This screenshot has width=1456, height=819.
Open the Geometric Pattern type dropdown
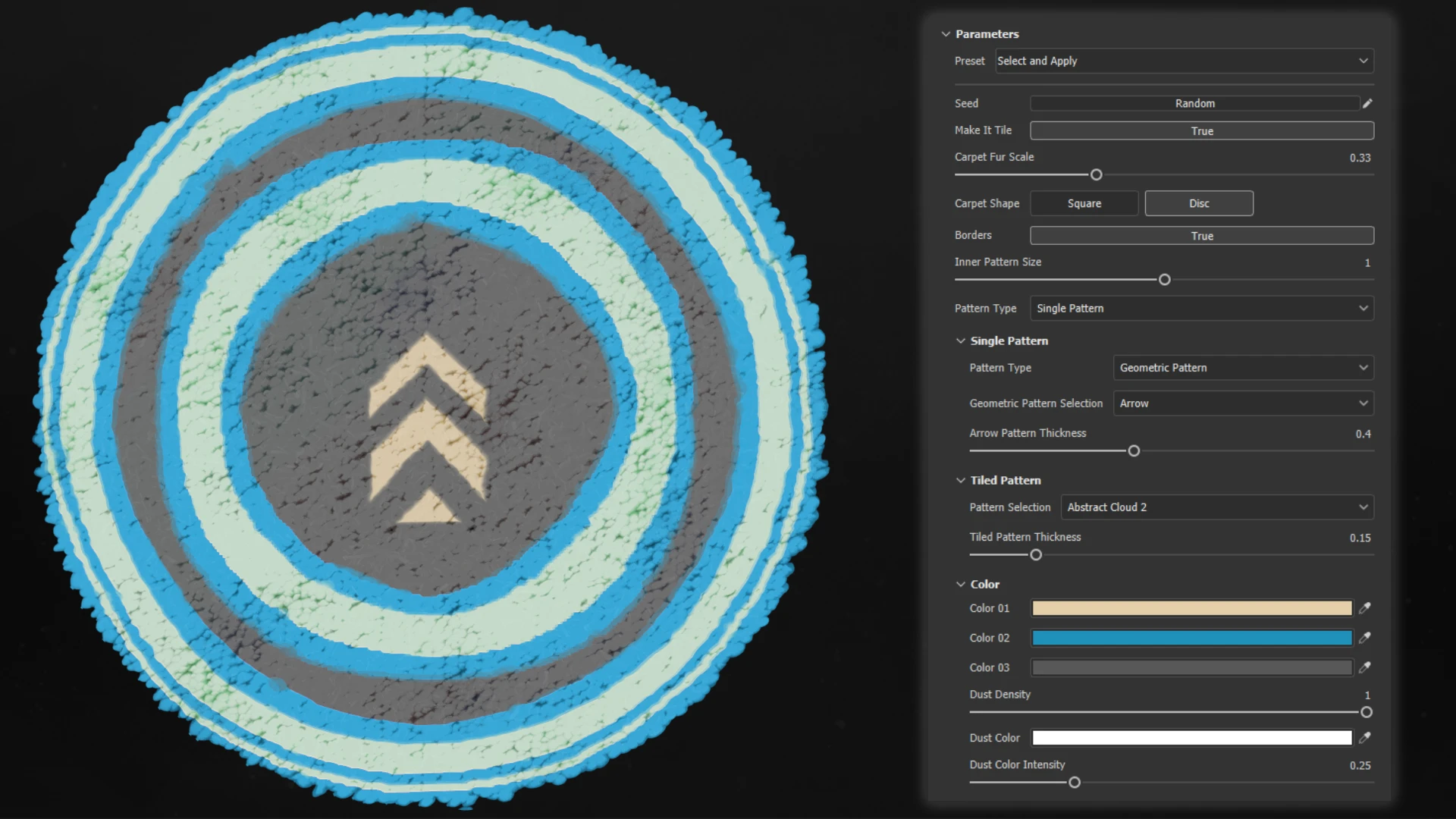1244,368
